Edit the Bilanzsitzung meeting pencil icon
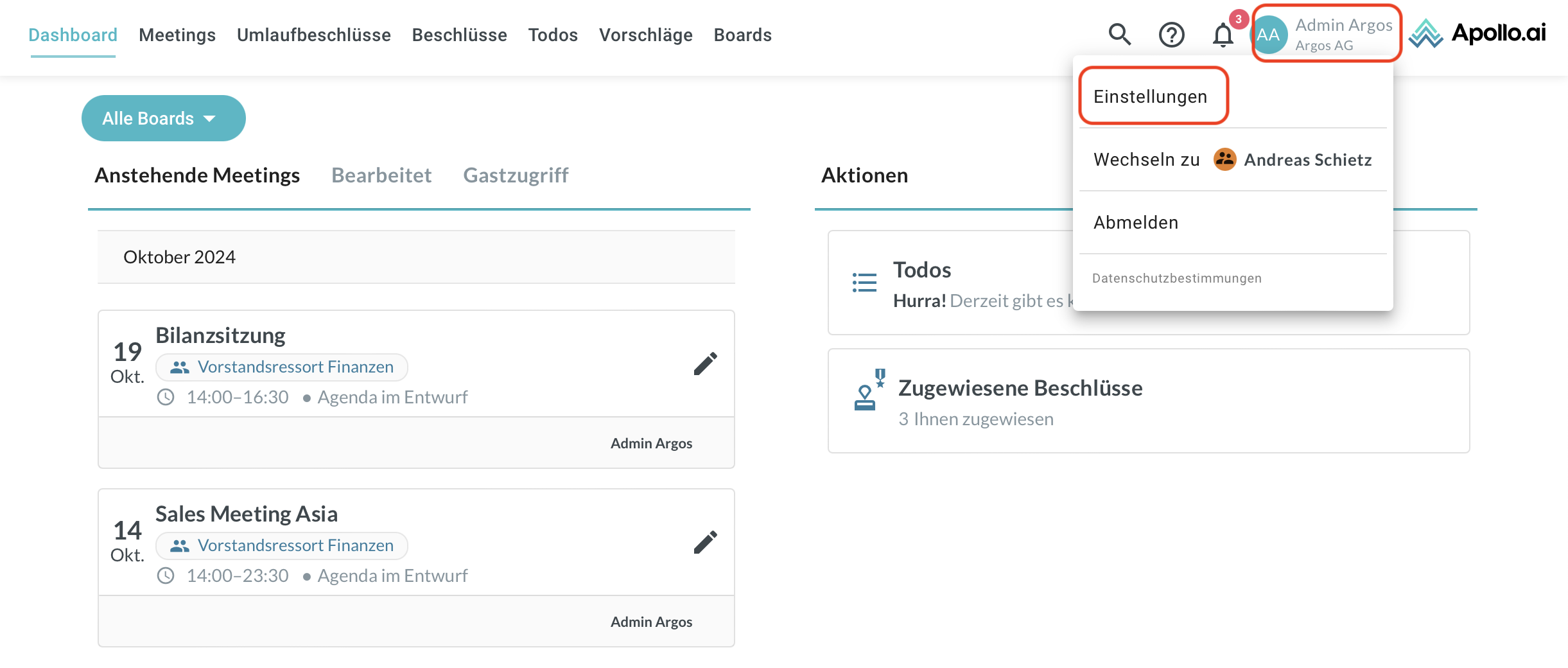The width and height of the screenshot is (1568, 668). click(705, 364)
